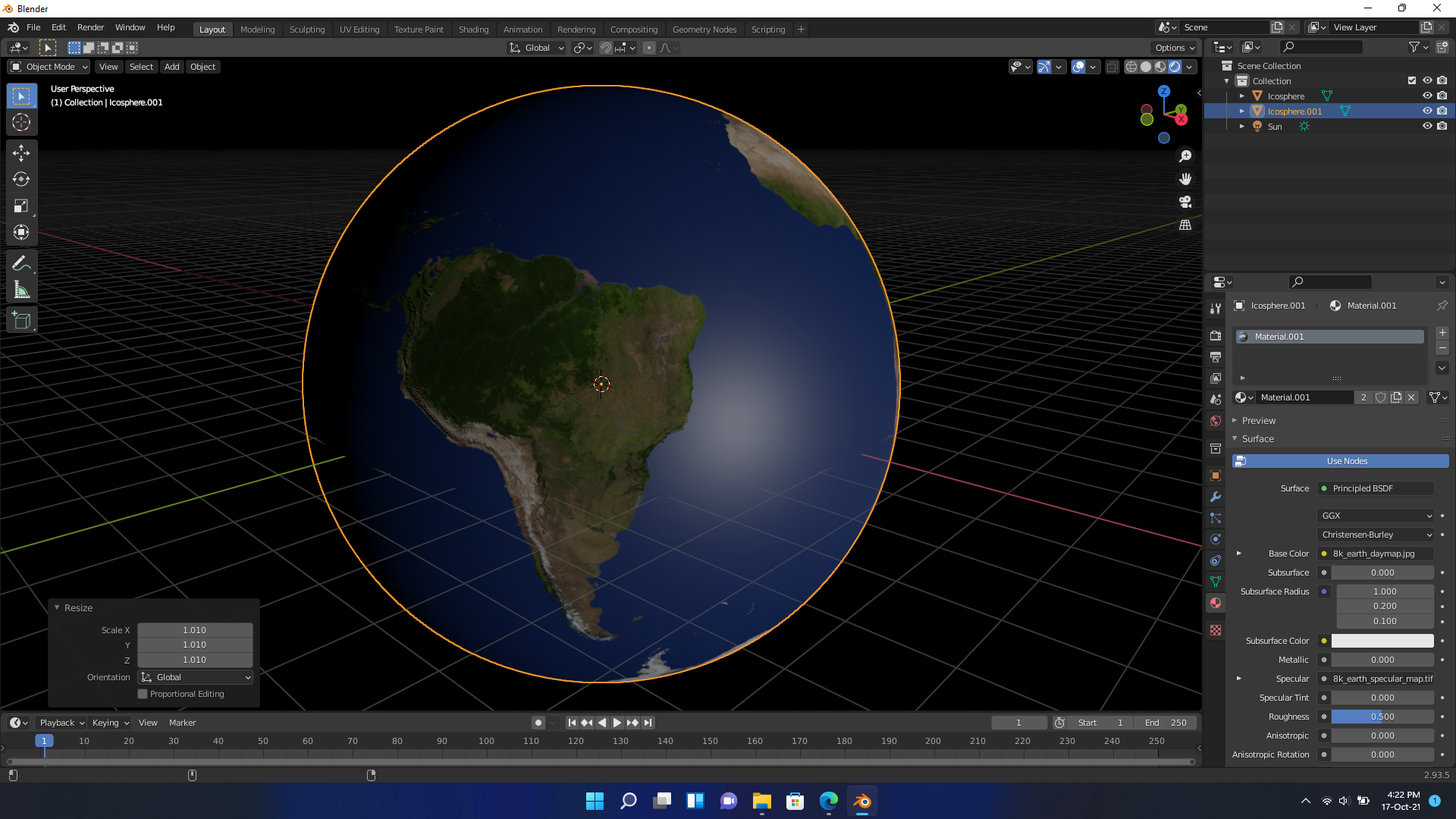Select the Measure ruler tool

21,290
